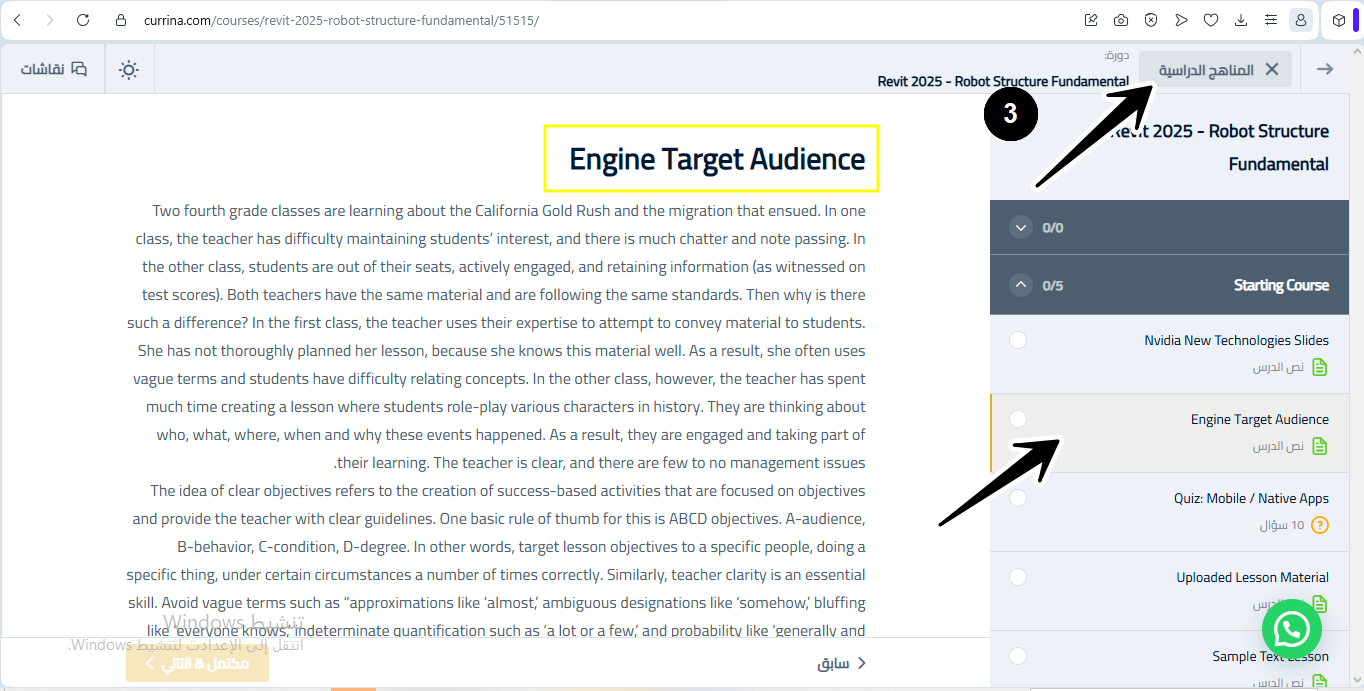Viewport: 1364px width, 691px height.
Task: Click the browser reload icon
Action: click(83, 20)
